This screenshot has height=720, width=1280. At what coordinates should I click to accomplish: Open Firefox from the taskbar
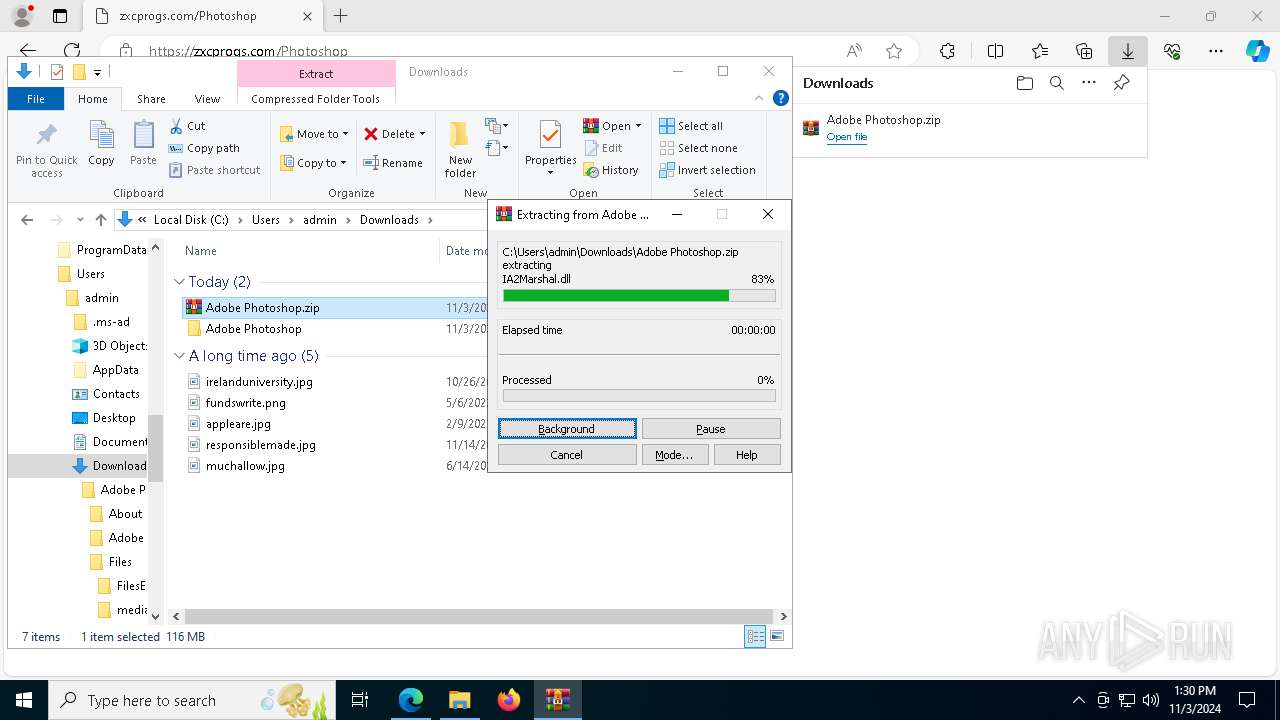coord(508,700)
